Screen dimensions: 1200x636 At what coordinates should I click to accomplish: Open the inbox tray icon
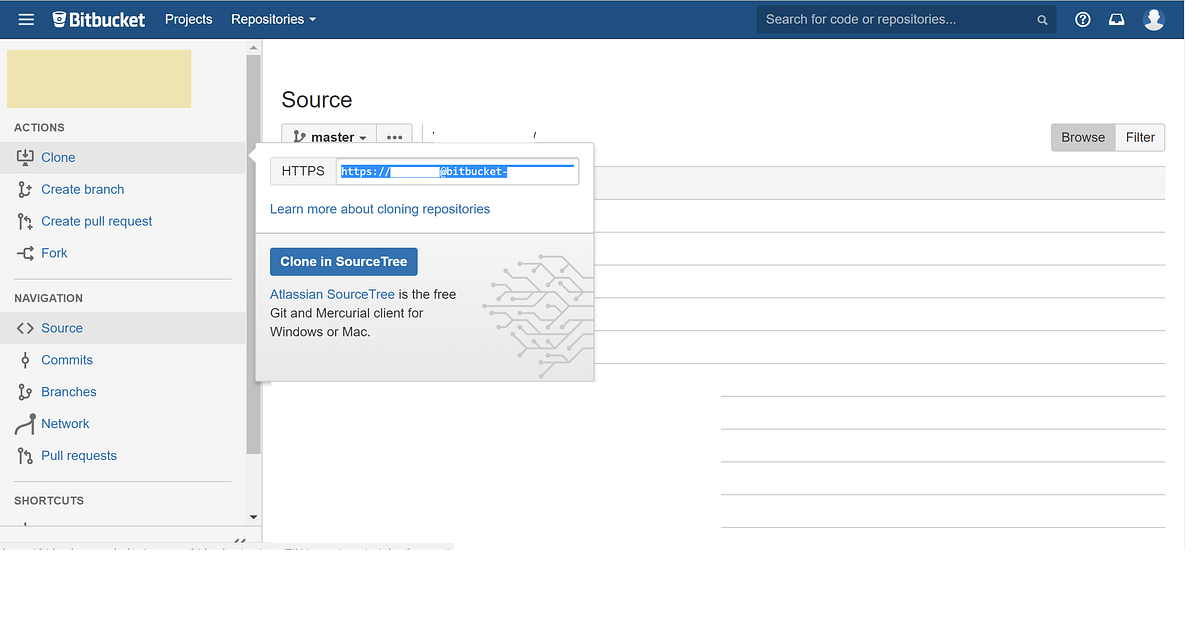[x=1117, y=19]
